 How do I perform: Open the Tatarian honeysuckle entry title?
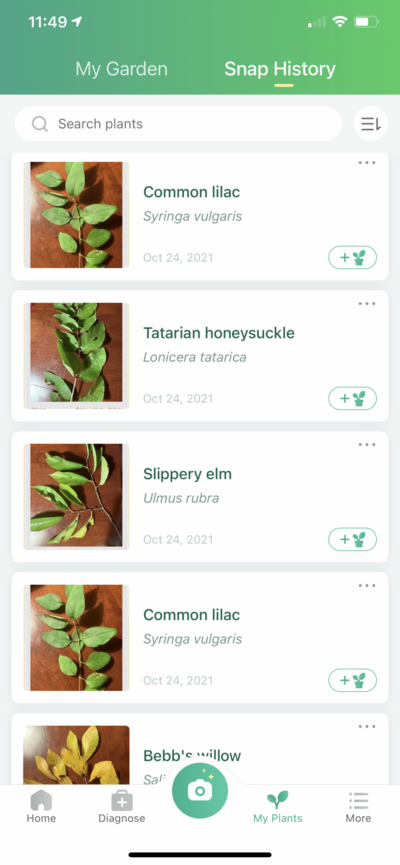(x=219, y=333)
